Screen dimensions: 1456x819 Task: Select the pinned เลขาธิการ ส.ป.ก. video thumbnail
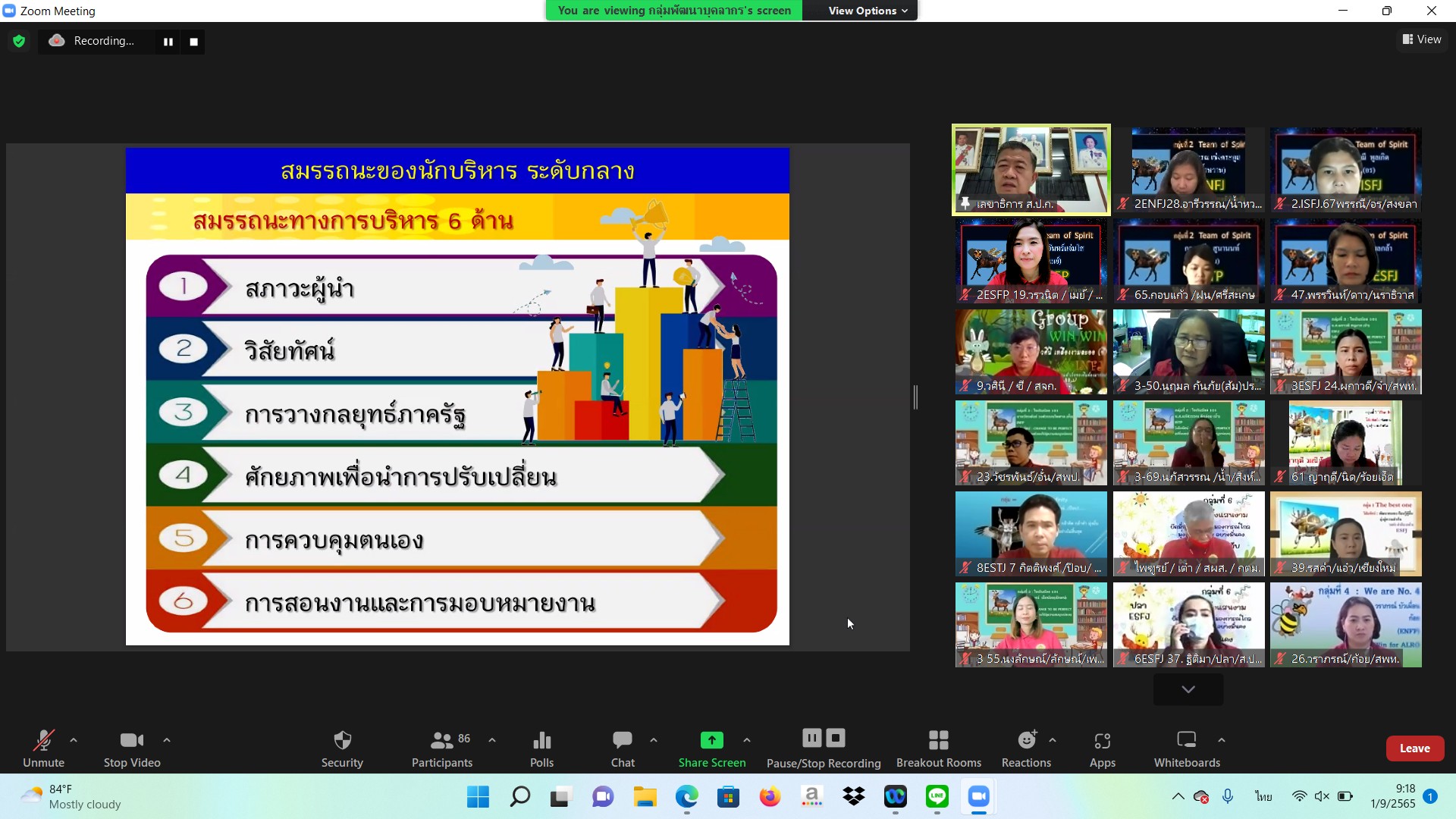1031,169
